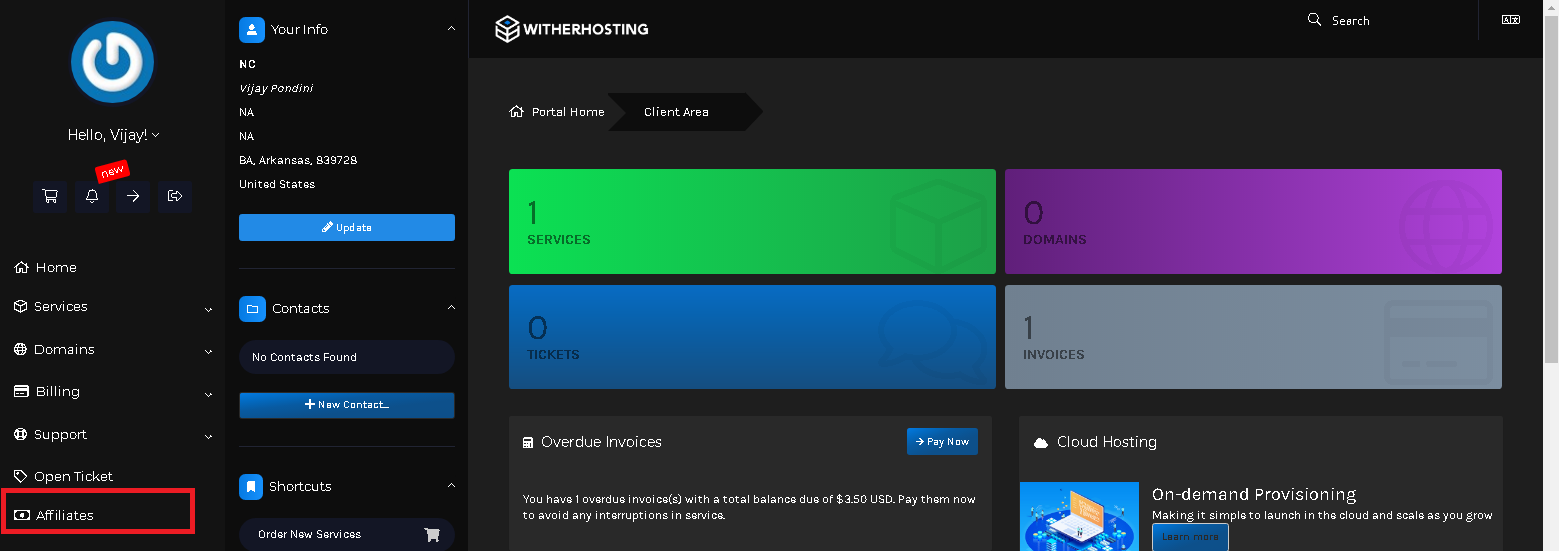The image size is (1559, 551).
Task: Expand the Billing sidebar menu
Action: (x=112, y=392)
